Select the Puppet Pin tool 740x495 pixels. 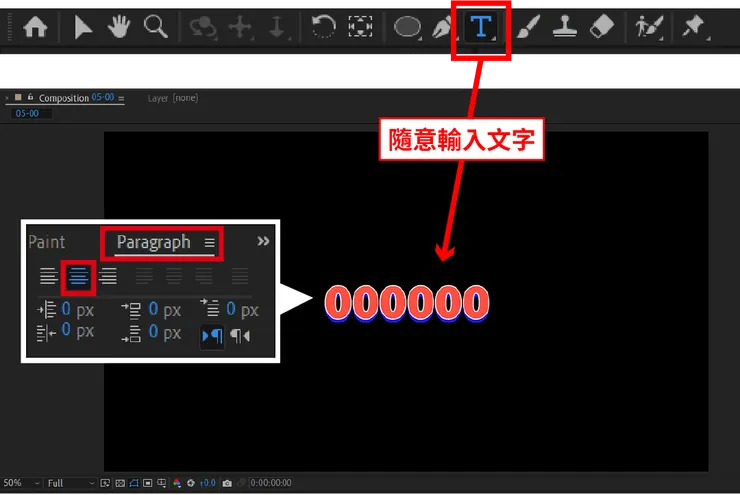(x=693, y=26)
